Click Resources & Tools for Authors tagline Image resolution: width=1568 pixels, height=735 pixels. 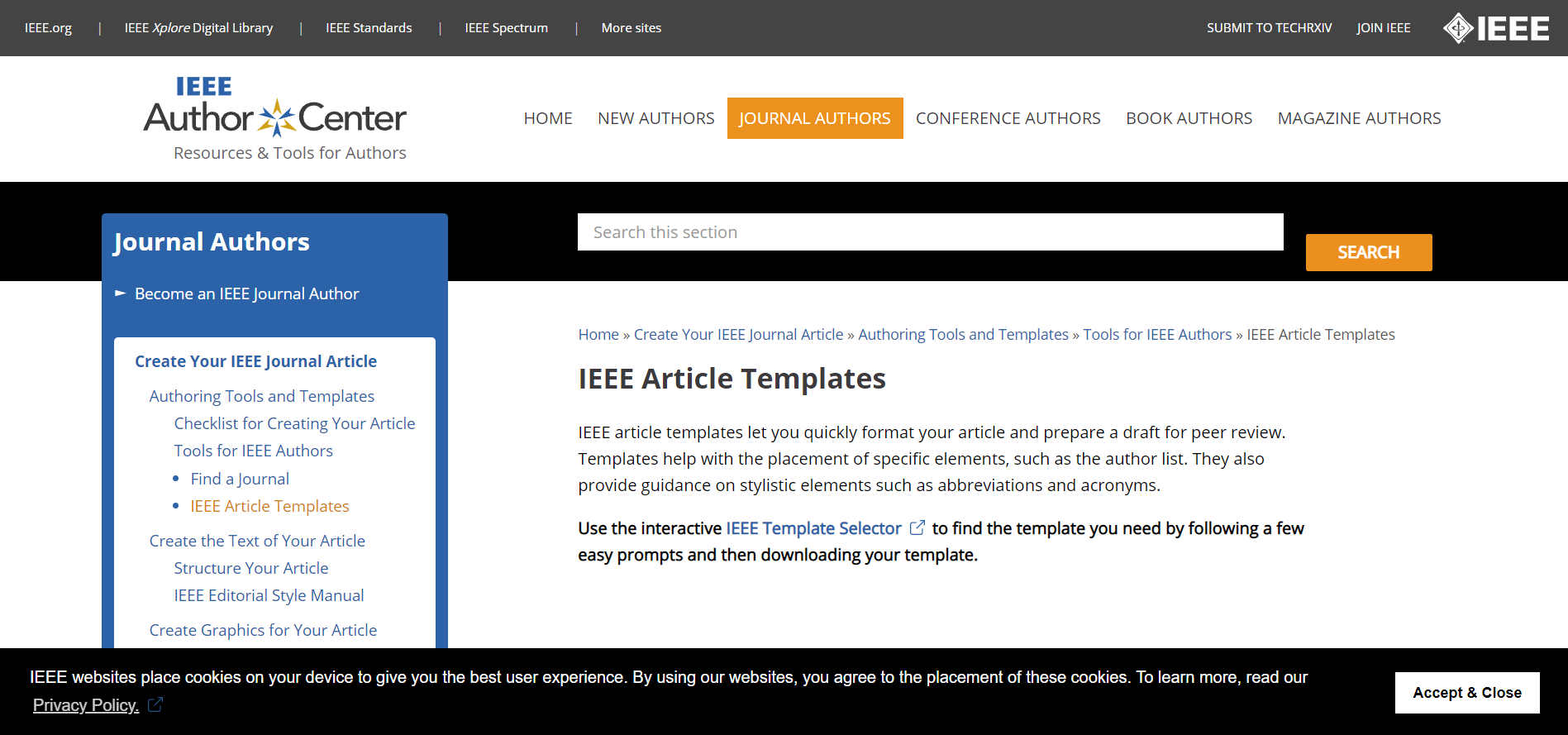pos(290,153)
